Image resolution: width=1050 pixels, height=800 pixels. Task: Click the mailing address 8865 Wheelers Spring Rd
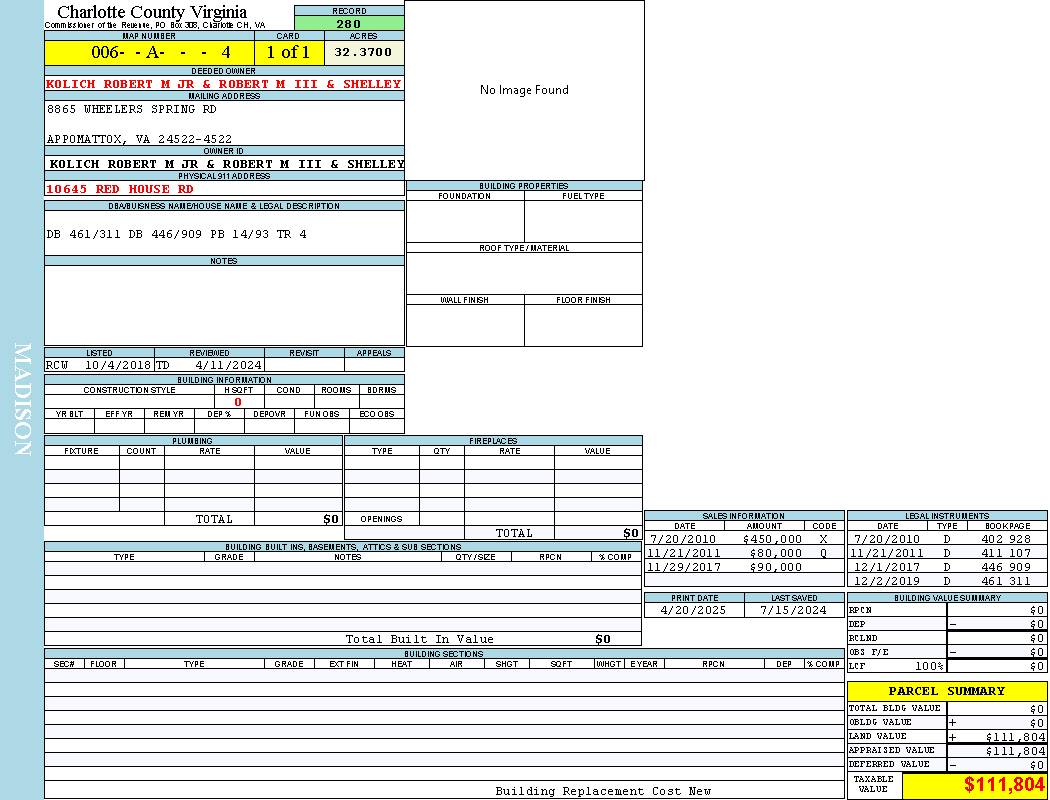tap(131, 109)
